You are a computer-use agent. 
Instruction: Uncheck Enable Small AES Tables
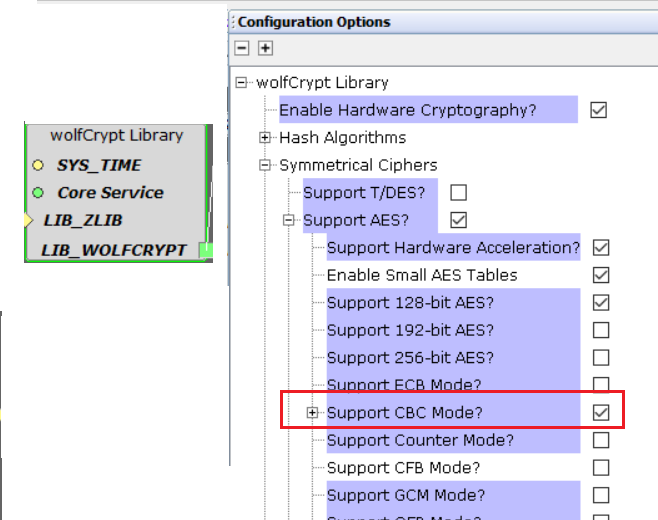coord(601,275)
